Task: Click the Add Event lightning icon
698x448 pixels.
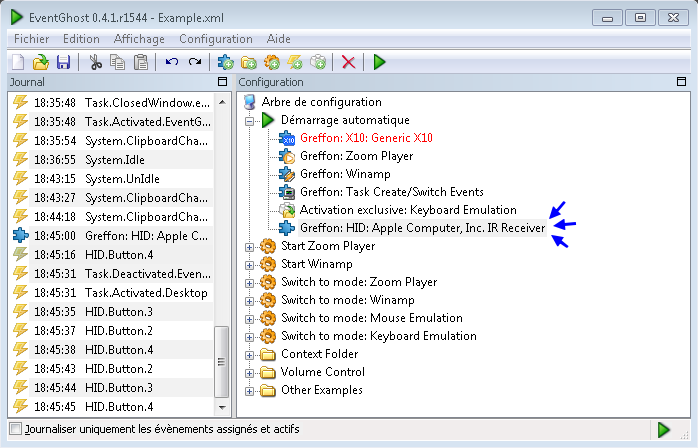Action: tap(295, 62)
